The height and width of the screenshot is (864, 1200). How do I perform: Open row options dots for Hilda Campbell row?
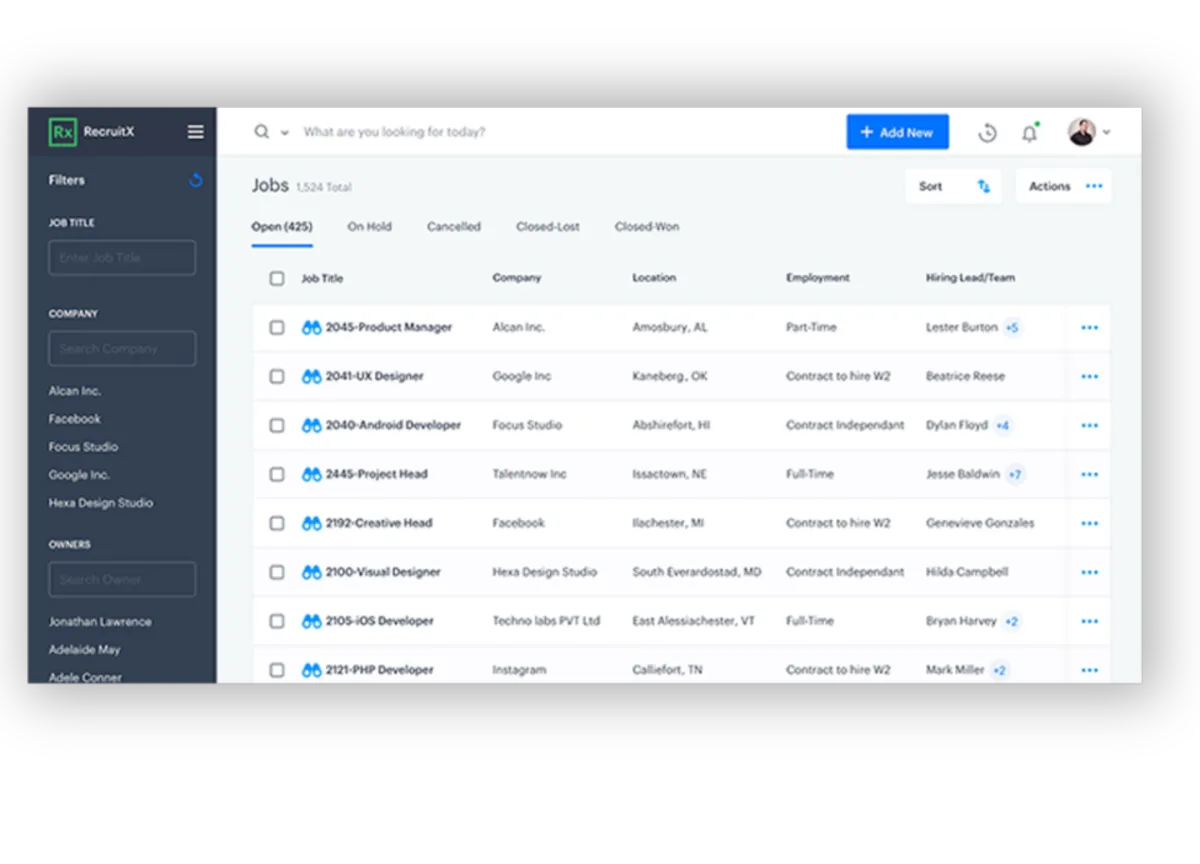tap(1090, 572)
